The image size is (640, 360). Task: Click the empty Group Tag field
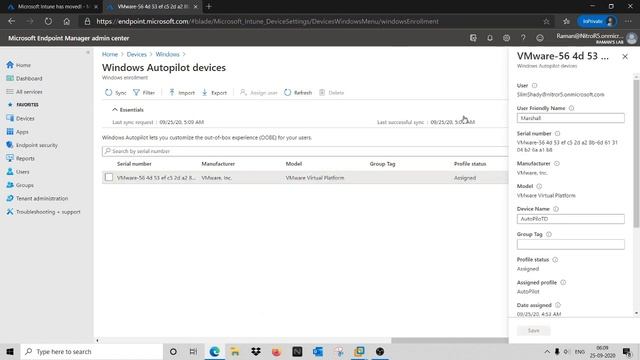click(571, 244)
